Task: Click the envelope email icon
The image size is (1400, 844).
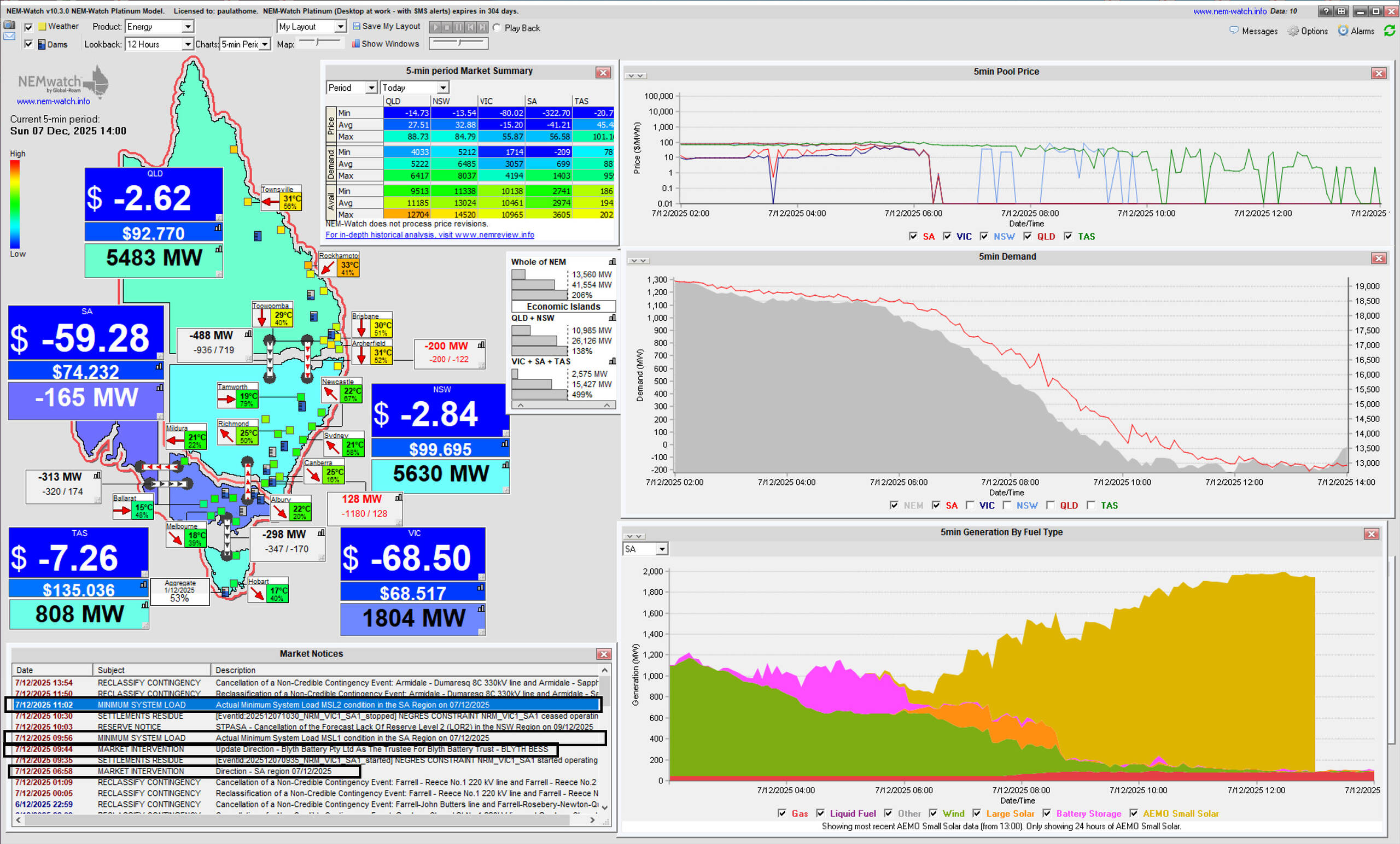Action: coord(9,36)
